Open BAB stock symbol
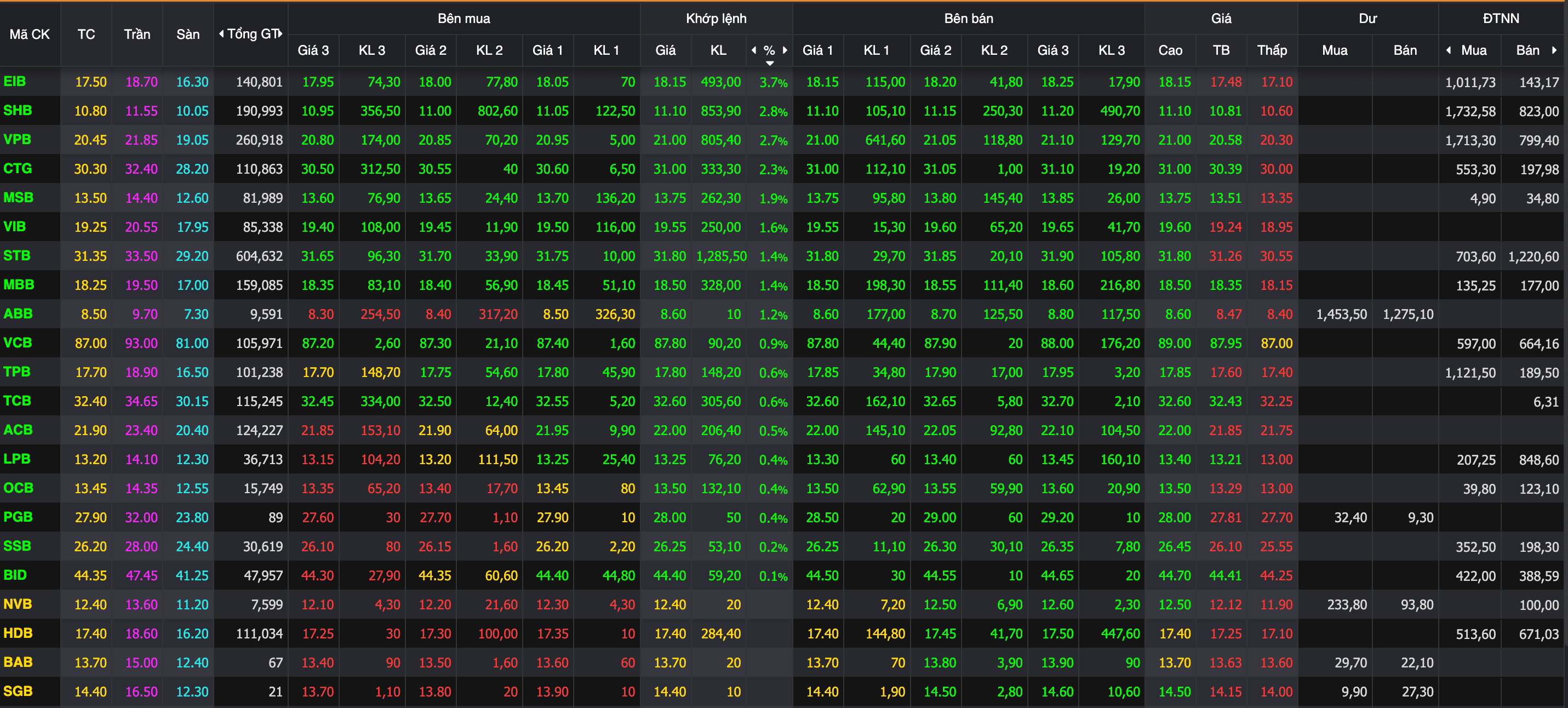1568x708 pixels. (x=18, y=662)
